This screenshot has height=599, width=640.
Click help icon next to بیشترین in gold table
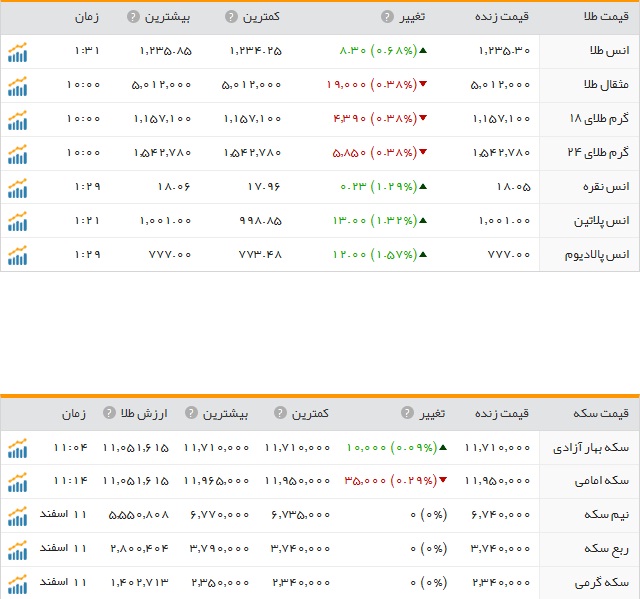click(133, 17)
